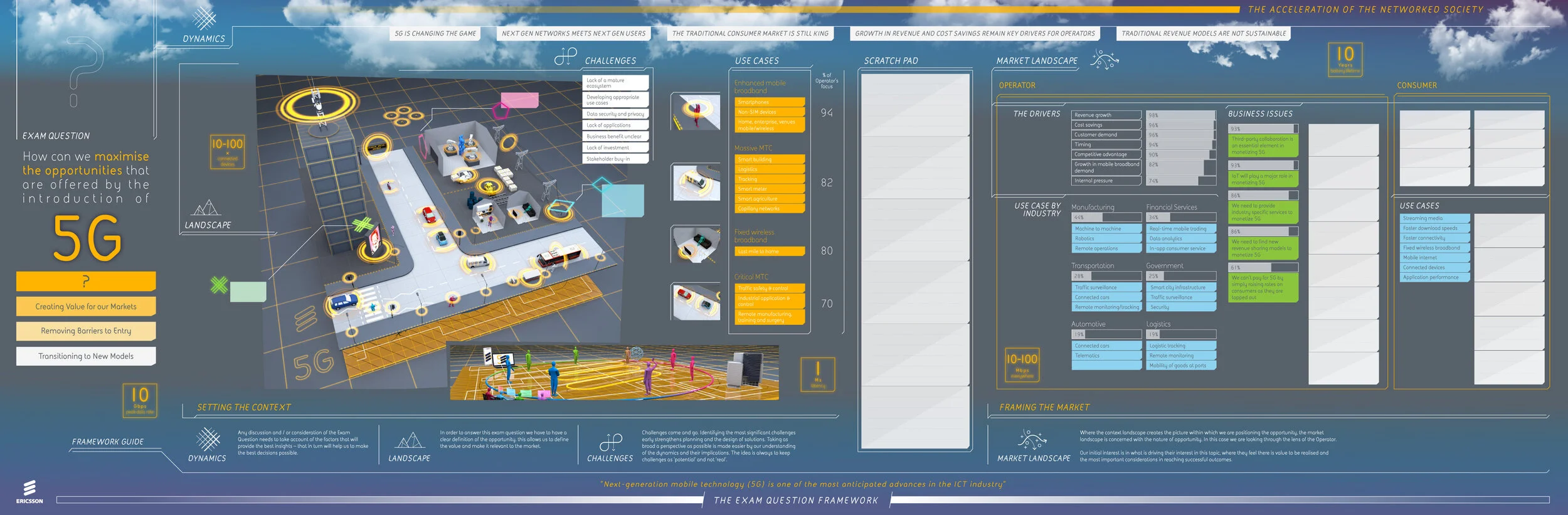The width and height of the screenshot is (1568, 515).
Task: Select 'Stakeholder buy-in' challenge
Action: pyautogui.click(x=615, y=159)
